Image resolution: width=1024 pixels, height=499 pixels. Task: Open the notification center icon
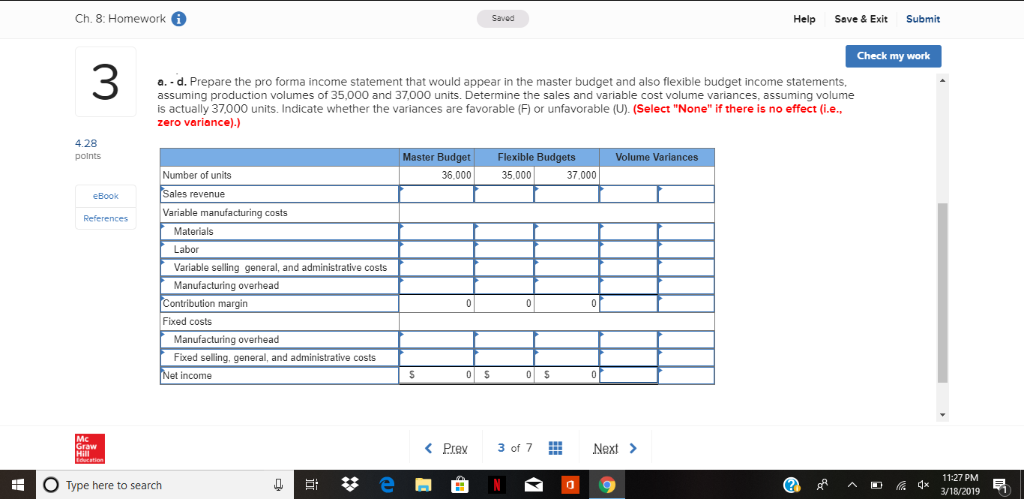1000,485
